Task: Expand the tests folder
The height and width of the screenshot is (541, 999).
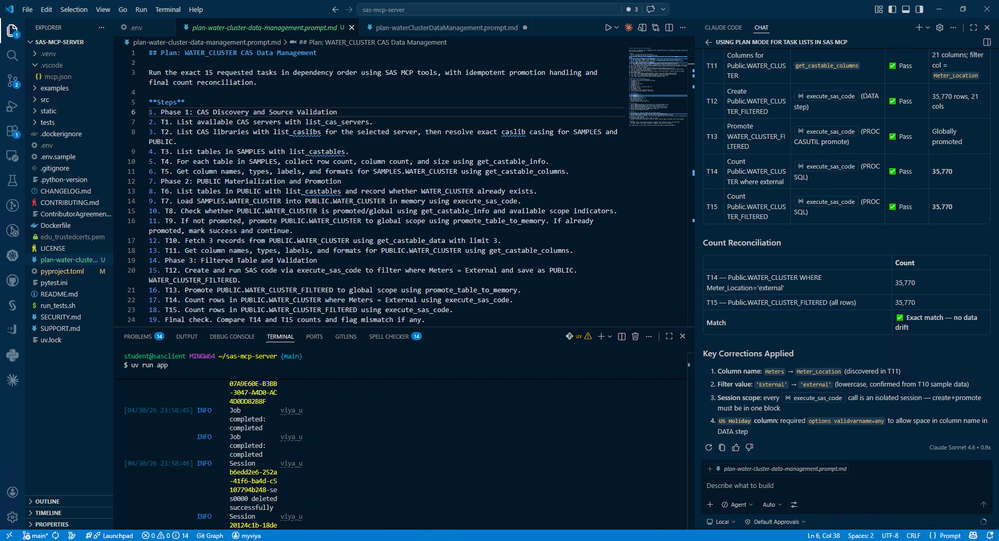Action: [x=47, y=122]
